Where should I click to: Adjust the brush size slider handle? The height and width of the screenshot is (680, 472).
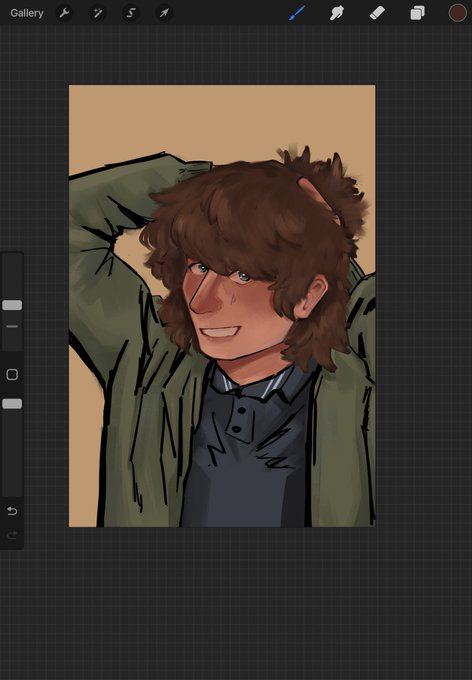(x=12, y=305)
